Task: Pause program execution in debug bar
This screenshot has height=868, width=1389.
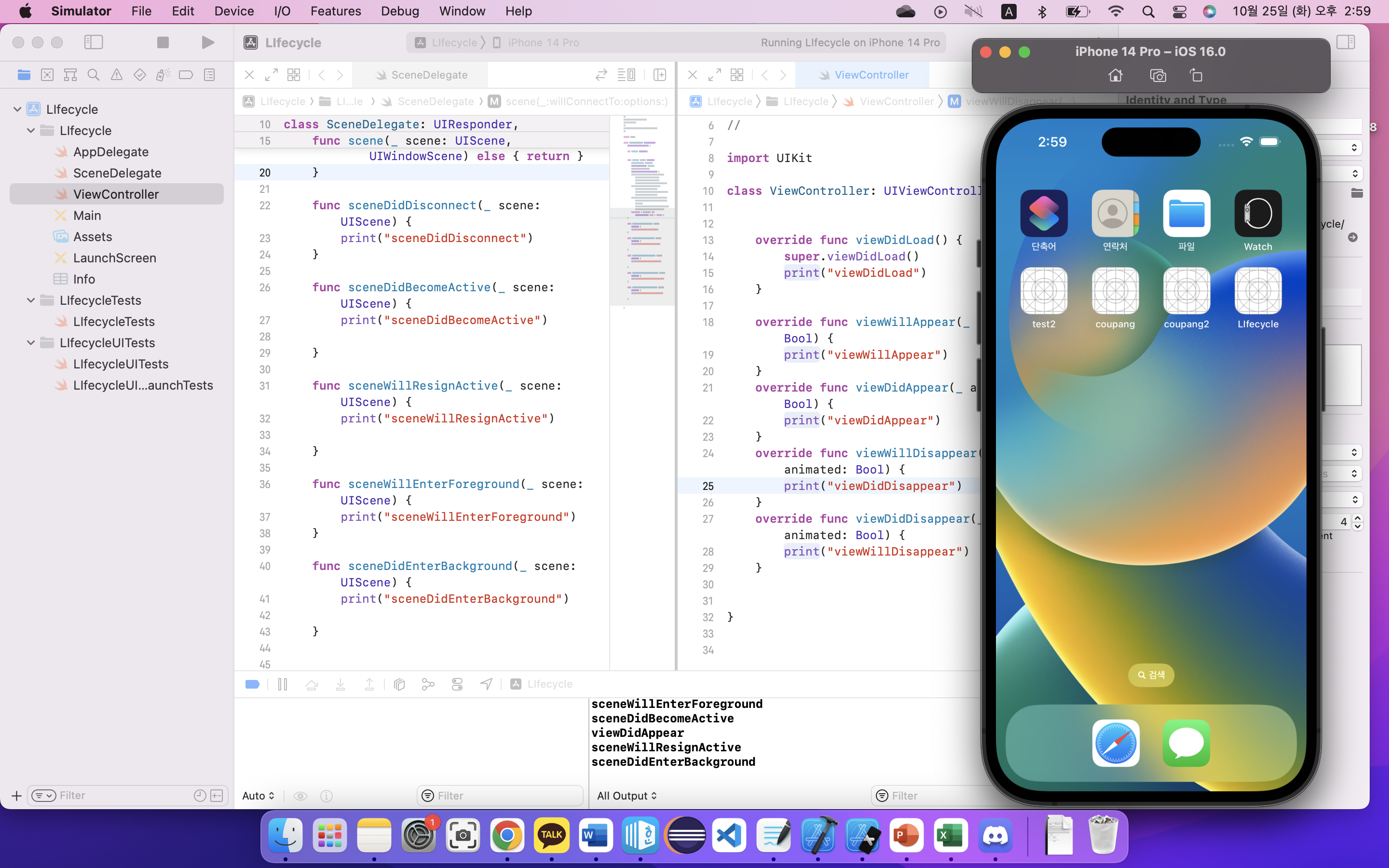Action: [283, 684]
